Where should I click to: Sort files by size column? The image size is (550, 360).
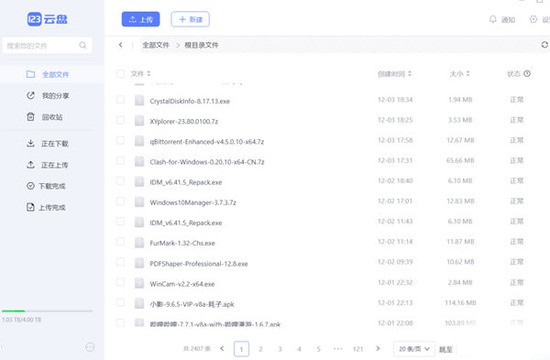click(460, 74)
